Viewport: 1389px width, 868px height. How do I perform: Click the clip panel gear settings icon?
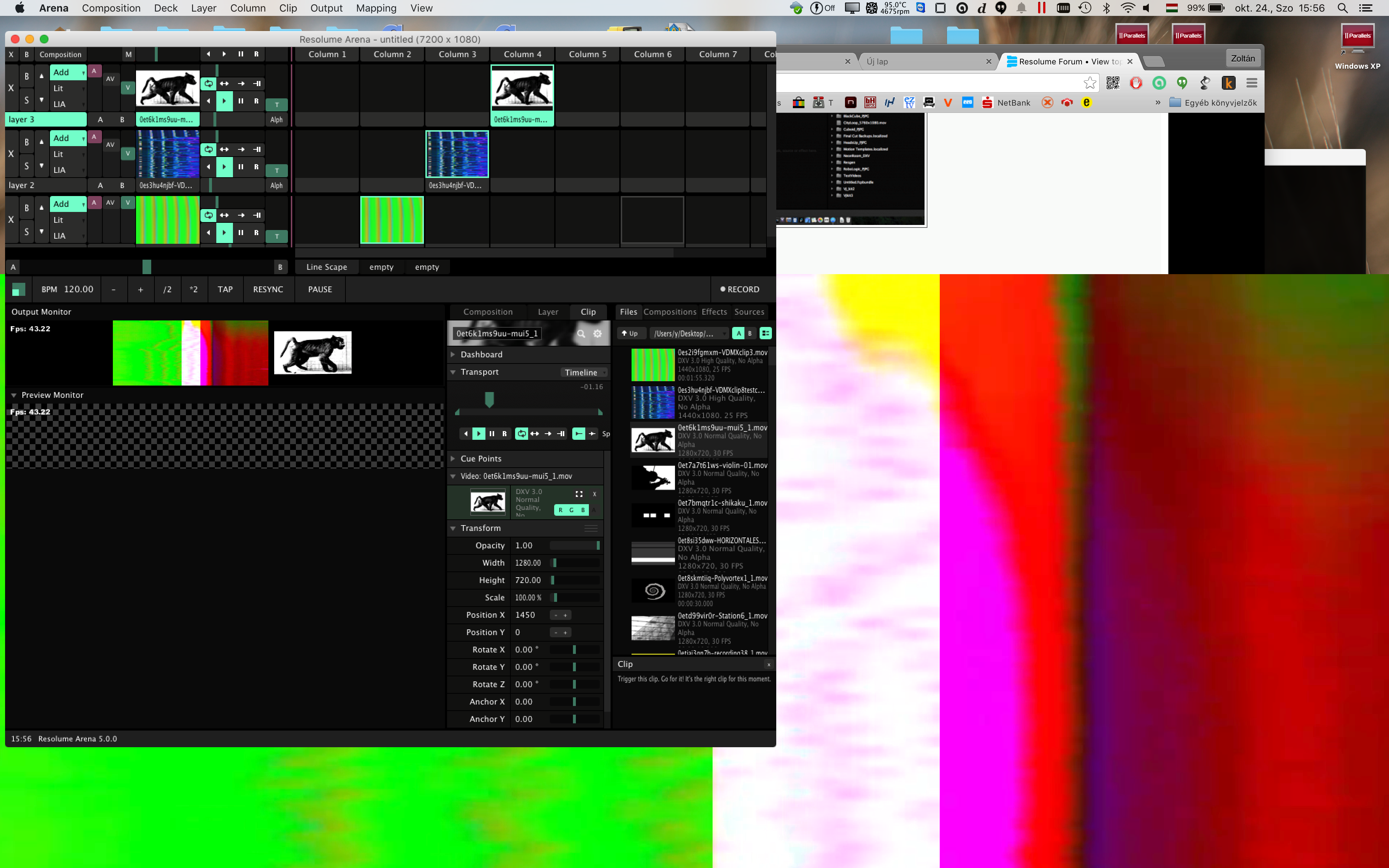[598, 333]
